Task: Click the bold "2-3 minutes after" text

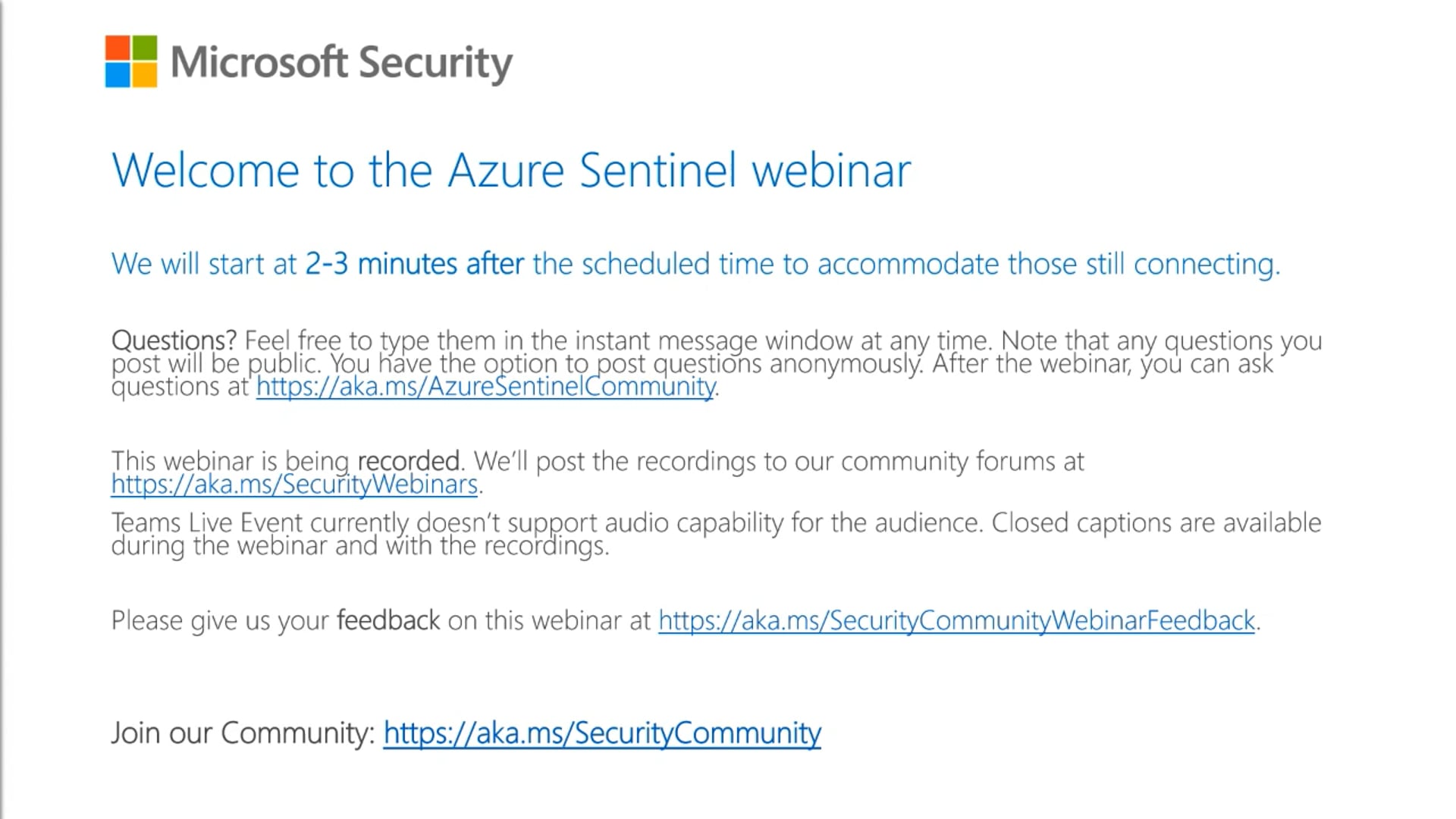Action: point(414,264)
